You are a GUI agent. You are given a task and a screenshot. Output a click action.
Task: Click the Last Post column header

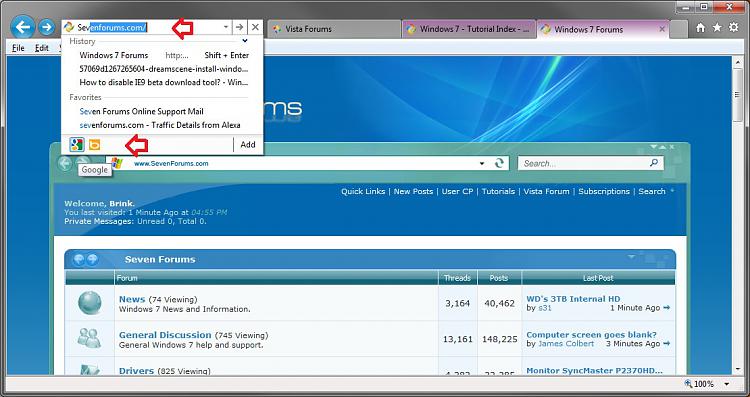pyautogui.click(x=598, y=278)
